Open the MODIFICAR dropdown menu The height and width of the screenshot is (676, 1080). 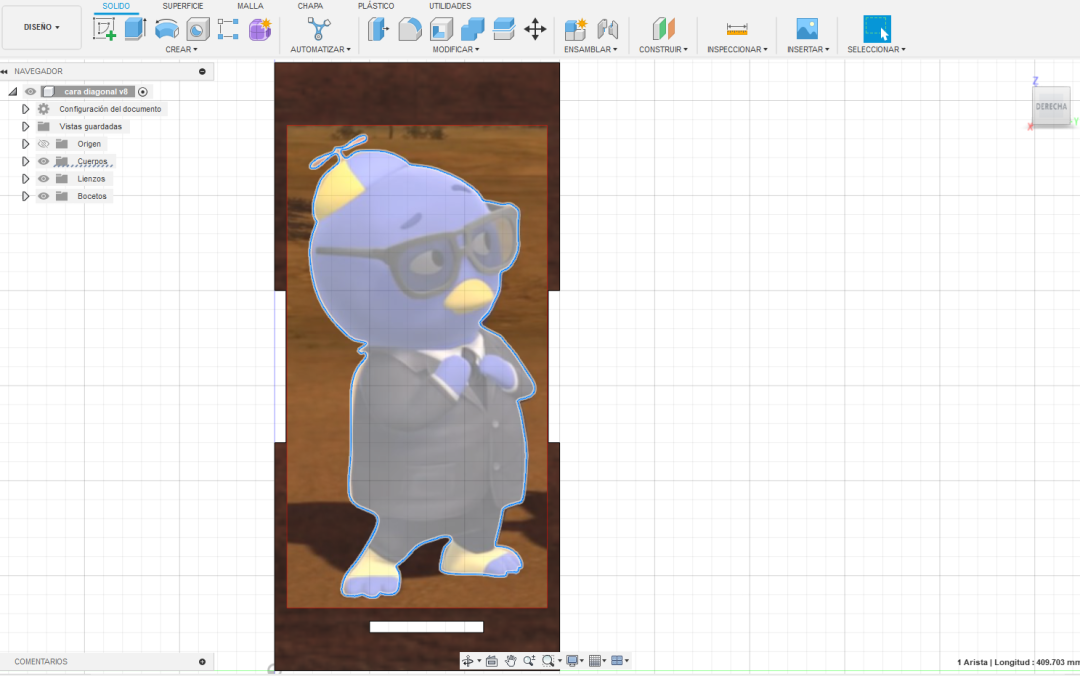[x=456, y=50]
